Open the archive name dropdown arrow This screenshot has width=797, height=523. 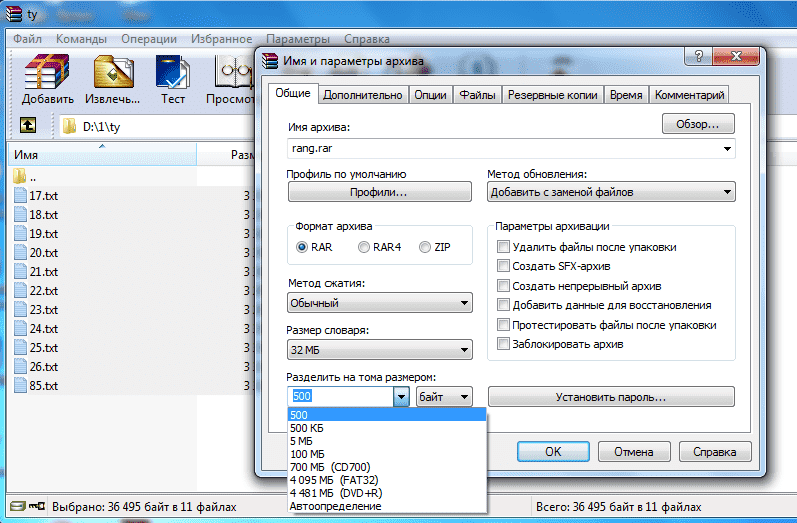[727, 148]
